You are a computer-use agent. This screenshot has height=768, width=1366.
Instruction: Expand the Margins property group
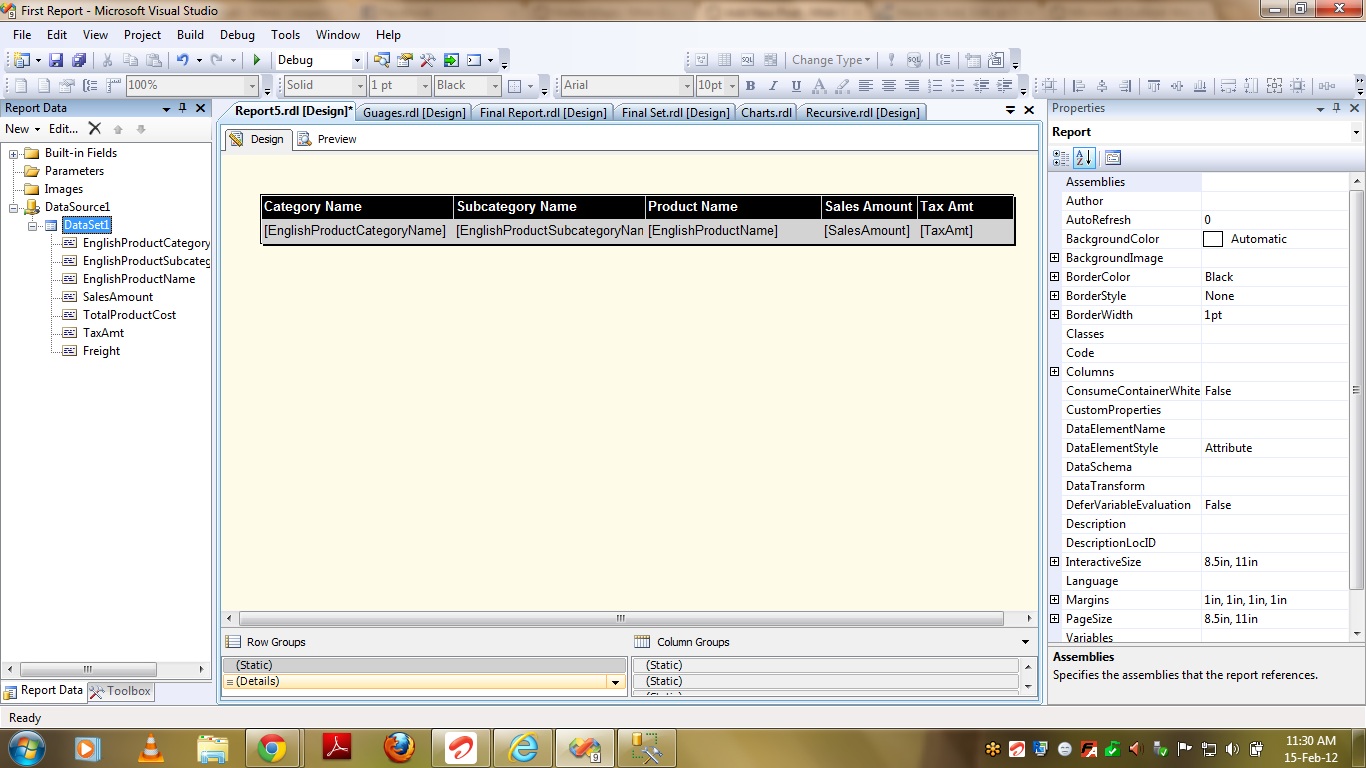1055,600
